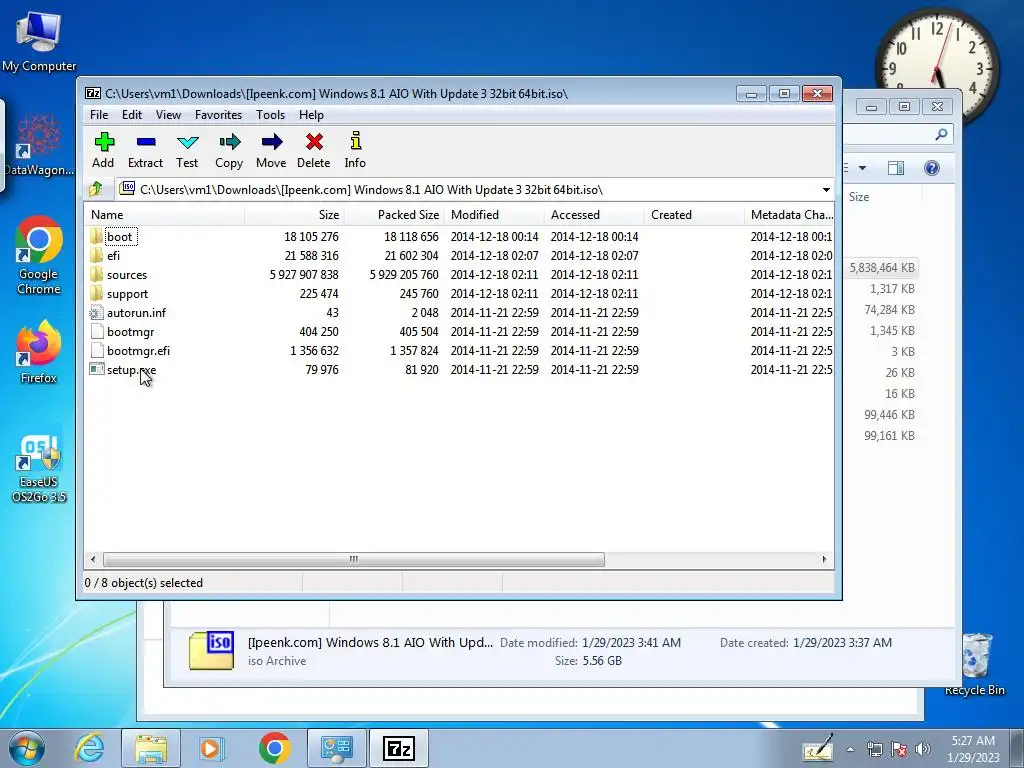Click the Action Center flag tray icon

[x=899, y=749]
